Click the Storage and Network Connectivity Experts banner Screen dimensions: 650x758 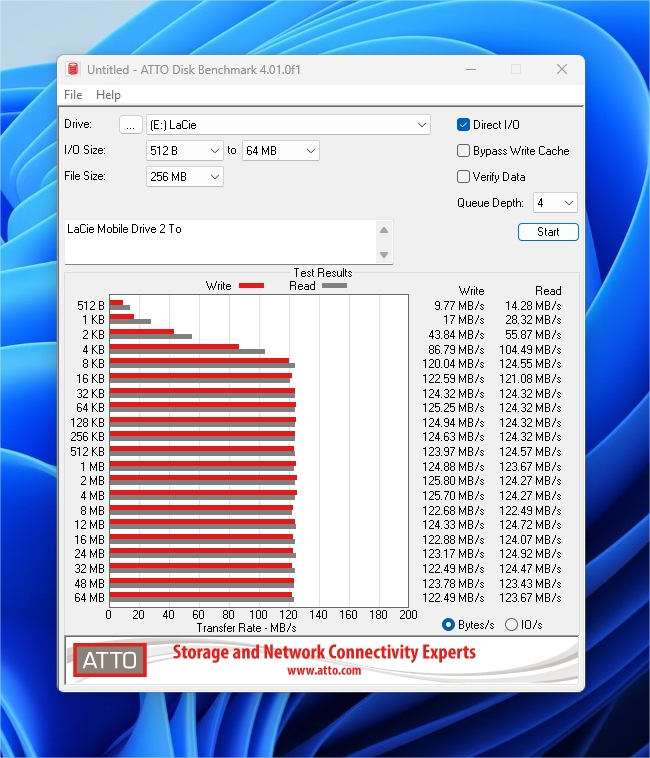click(324, 652)
